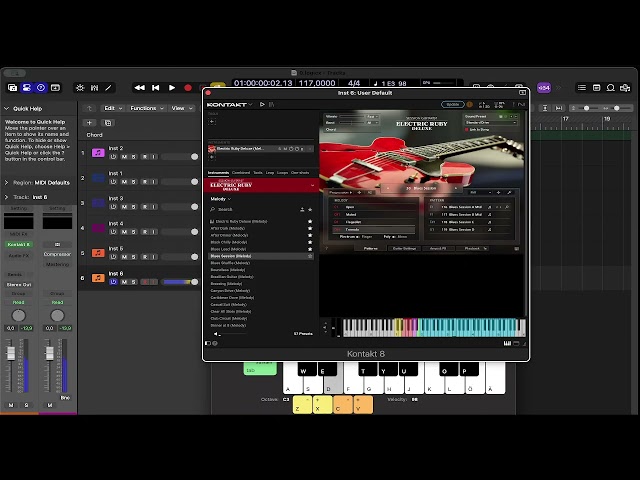
Task: Collapse the Electric Ruby Deluxe library banner
Action: click(x=313, y=185)
